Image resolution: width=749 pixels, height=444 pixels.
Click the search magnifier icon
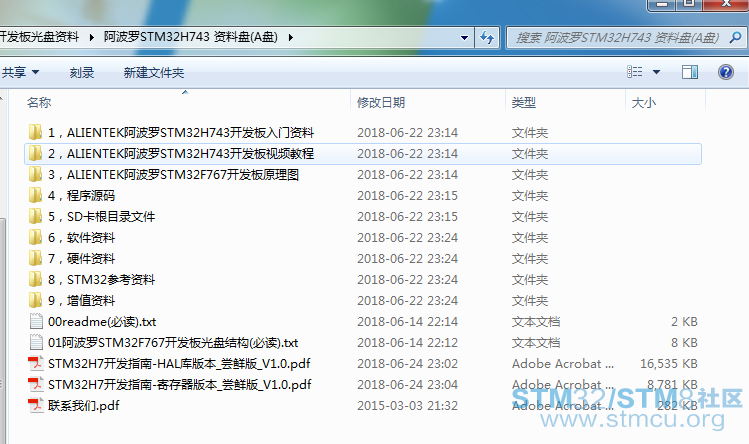pos(735,37)
